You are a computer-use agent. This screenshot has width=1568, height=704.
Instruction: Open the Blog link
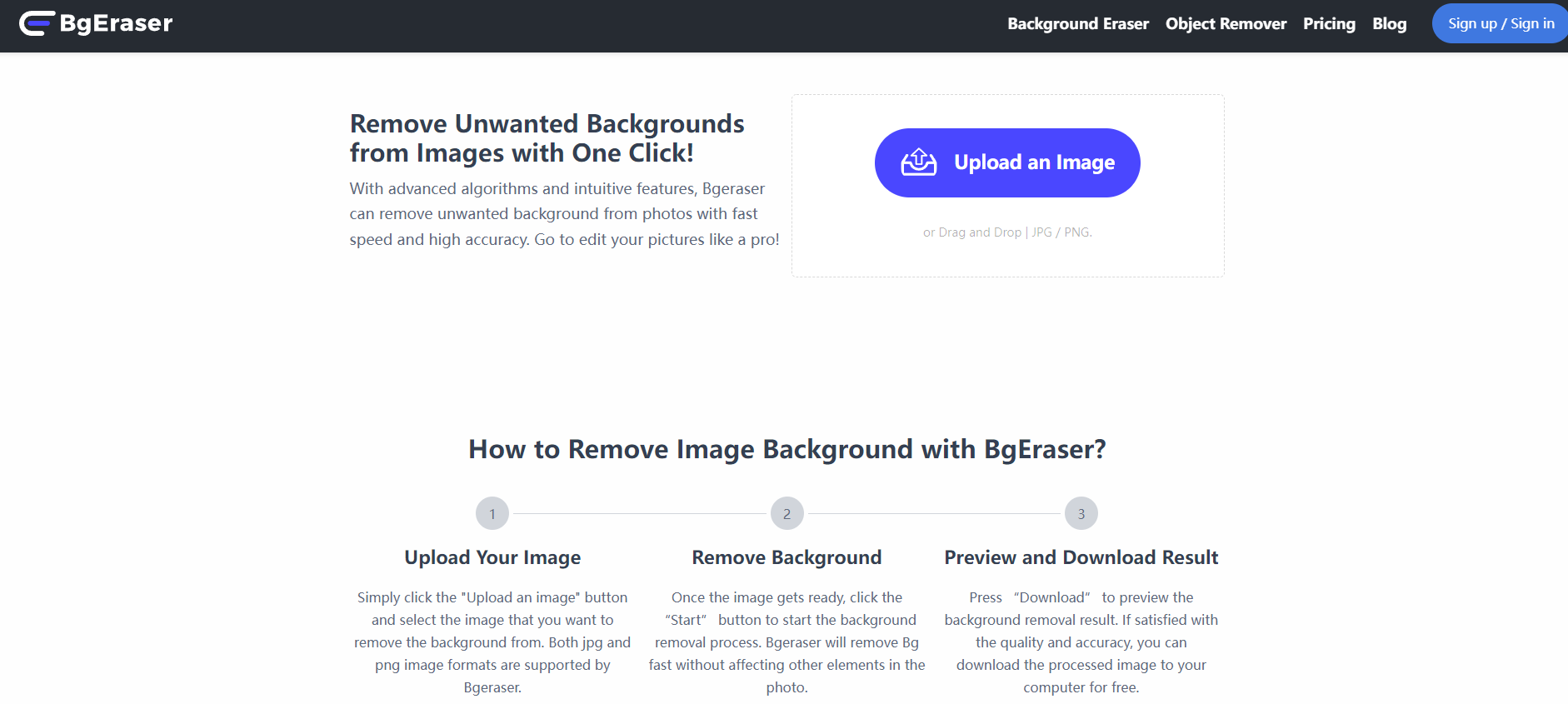pyautogui.click(x=1389, y=23)
